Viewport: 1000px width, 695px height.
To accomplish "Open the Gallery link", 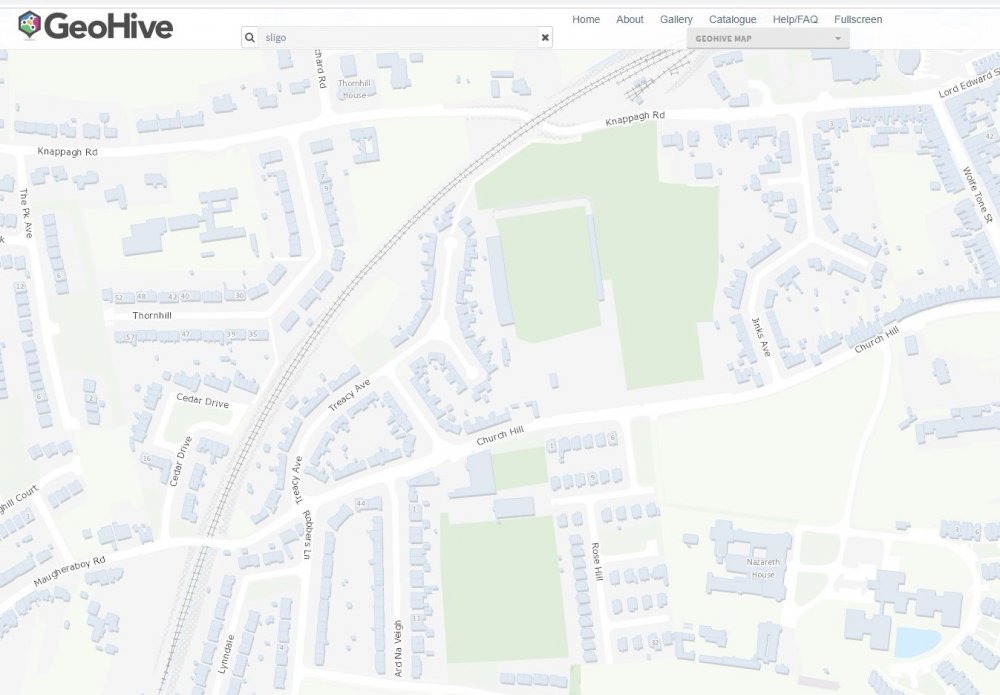I will pyautogui.click(x=676, y=19).
